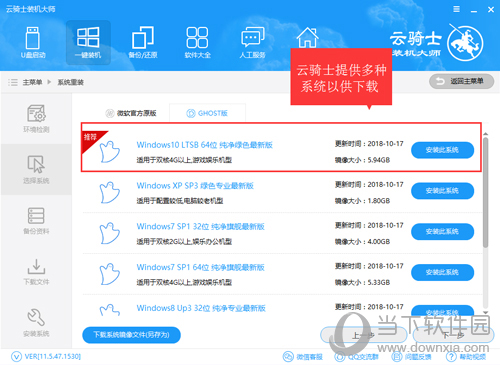This screenshot has height=365, width=500.
Task: Install Windows XP SP3 with 安装此系统
Action: point(442,191)
